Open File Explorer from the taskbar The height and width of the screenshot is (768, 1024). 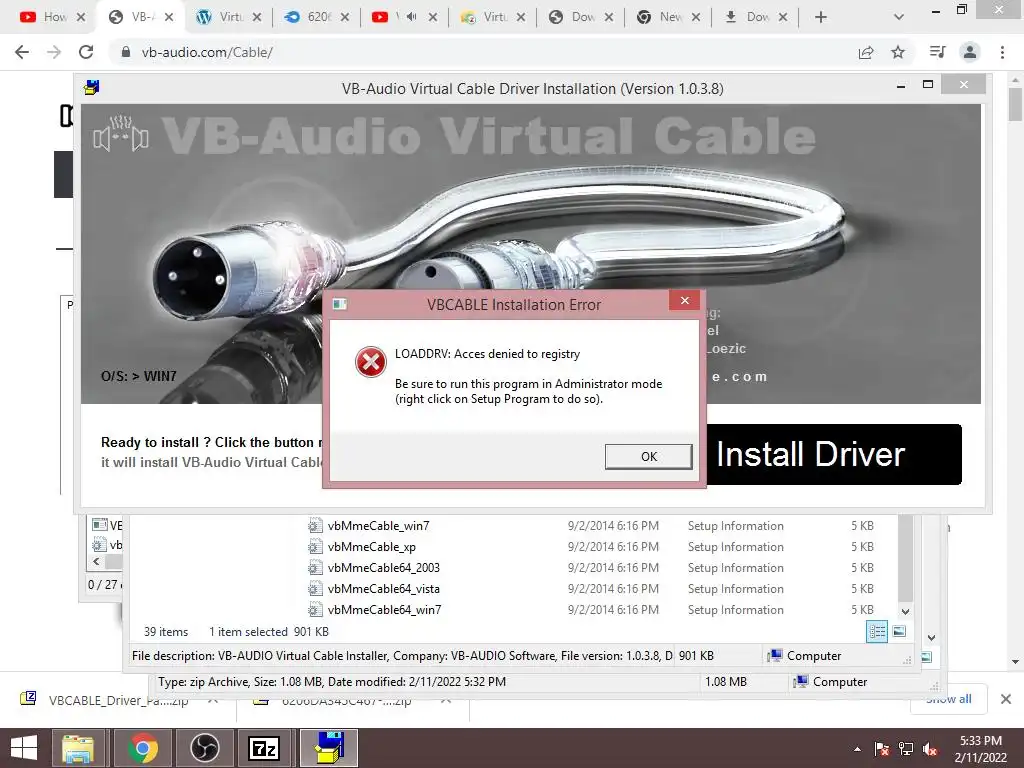(78, 748)
